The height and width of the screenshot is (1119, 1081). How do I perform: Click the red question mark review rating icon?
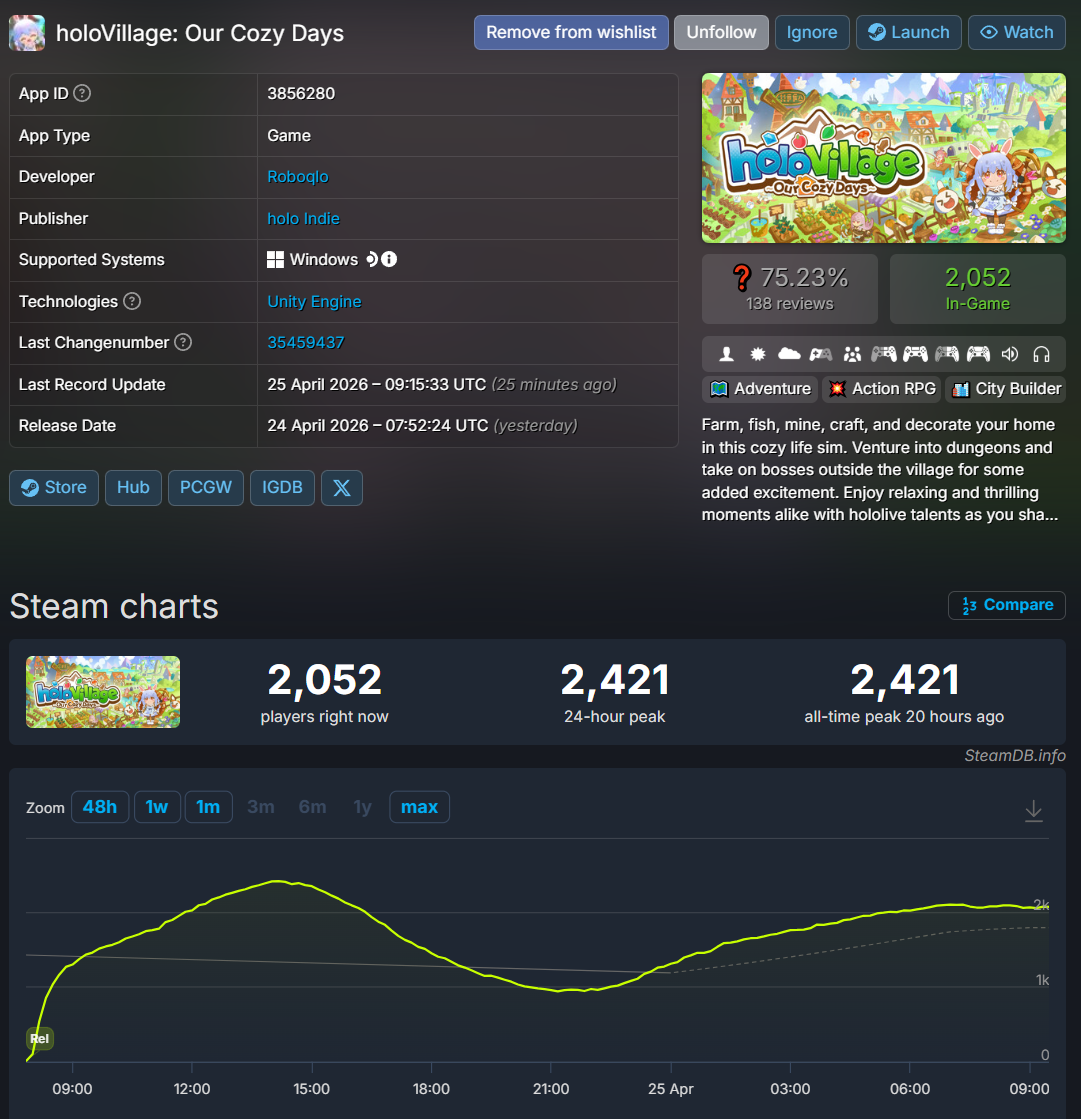pos(742,278)
